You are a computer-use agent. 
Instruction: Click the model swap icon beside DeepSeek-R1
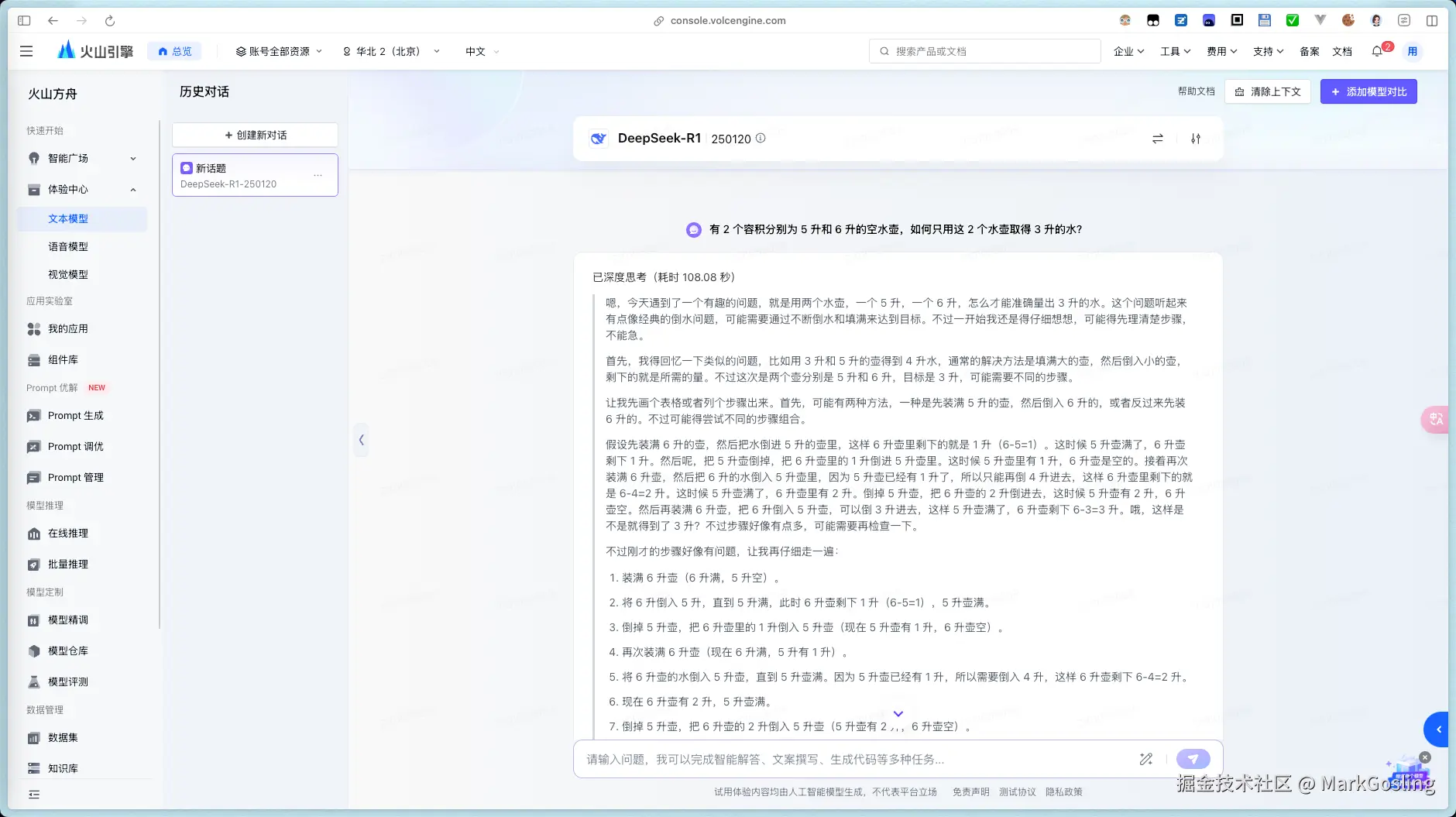click(x=1158, y=139)
